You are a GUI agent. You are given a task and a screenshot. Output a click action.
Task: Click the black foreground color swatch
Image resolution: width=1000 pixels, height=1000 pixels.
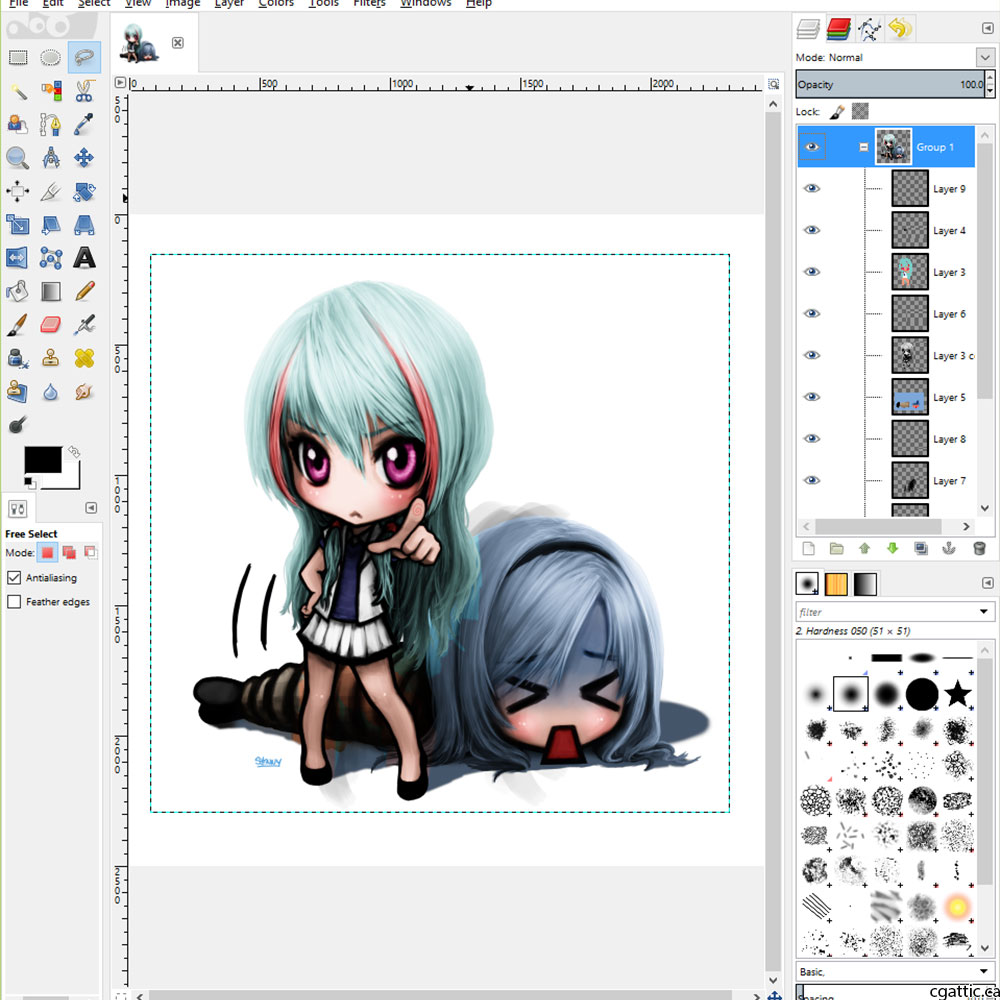(x=41, y=460)
